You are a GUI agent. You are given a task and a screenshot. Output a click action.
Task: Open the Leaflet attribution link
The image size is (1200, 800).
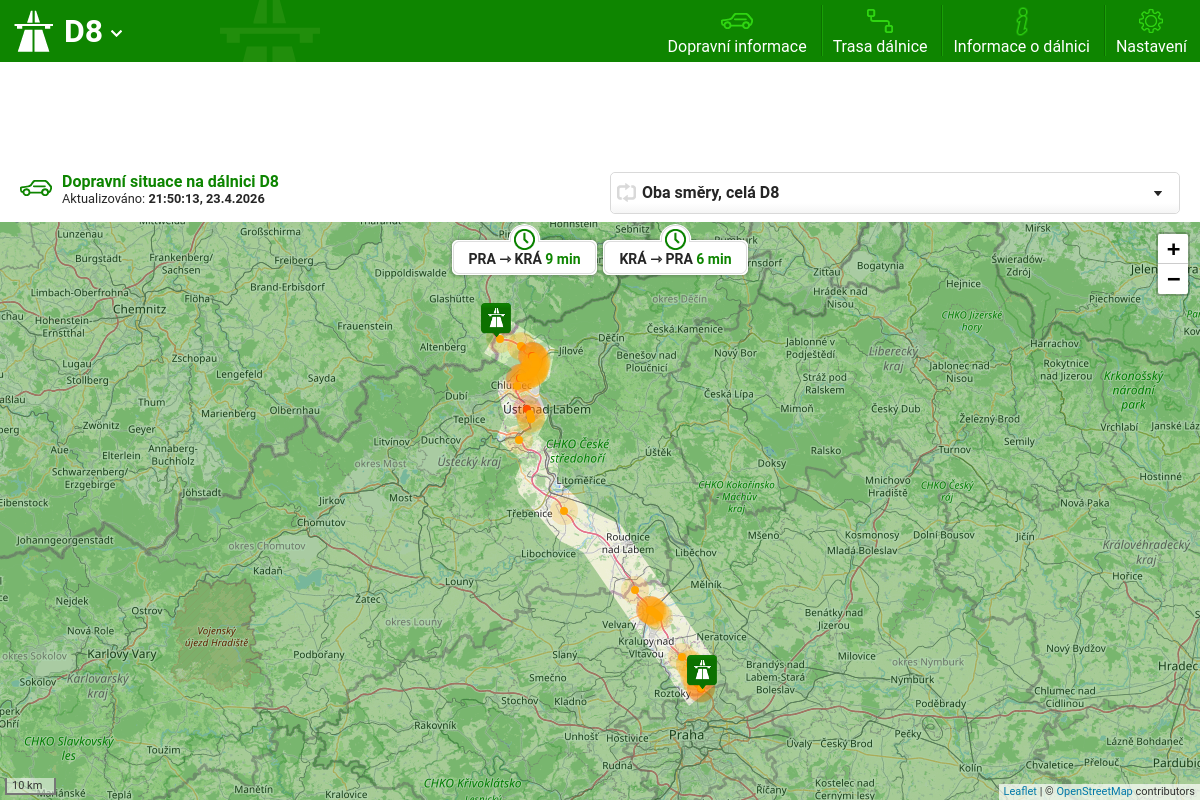pos(1020,791)
